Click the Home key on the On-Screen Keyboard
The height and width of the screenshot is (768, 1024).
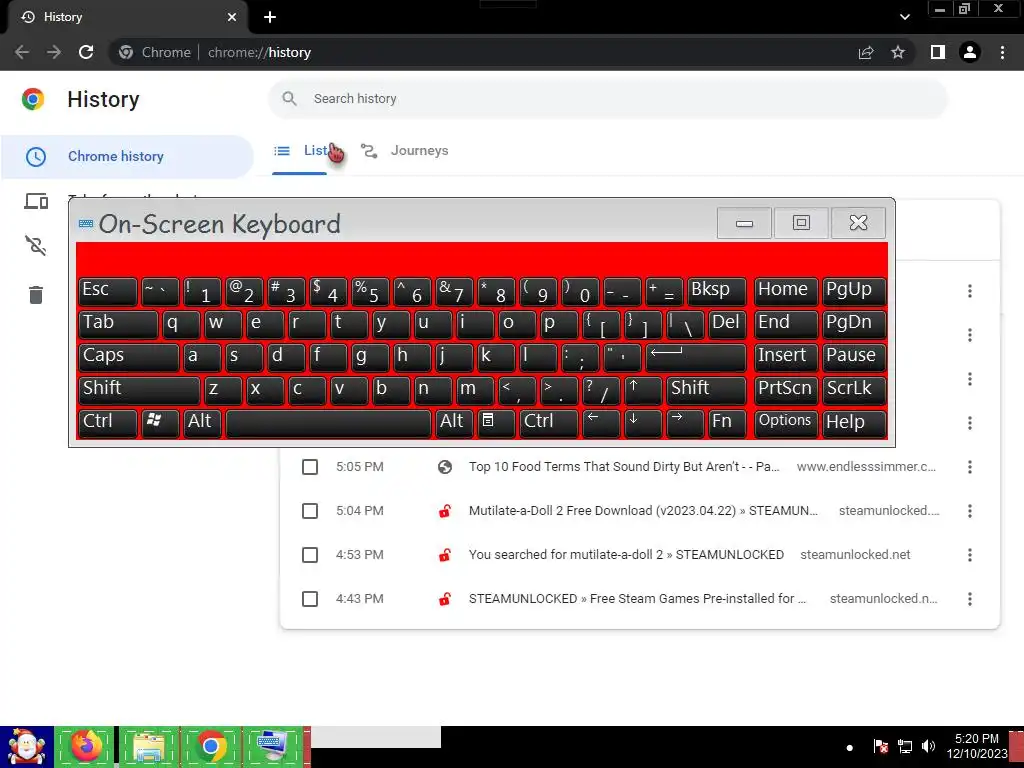coord(786,291)
